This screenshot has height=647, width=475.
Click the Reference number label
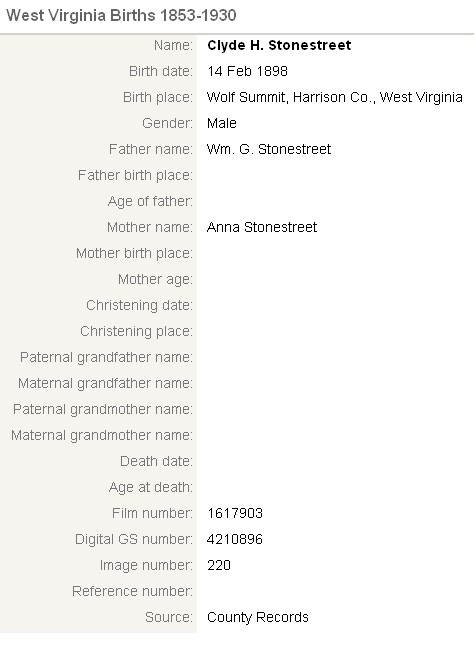point(132,591)
